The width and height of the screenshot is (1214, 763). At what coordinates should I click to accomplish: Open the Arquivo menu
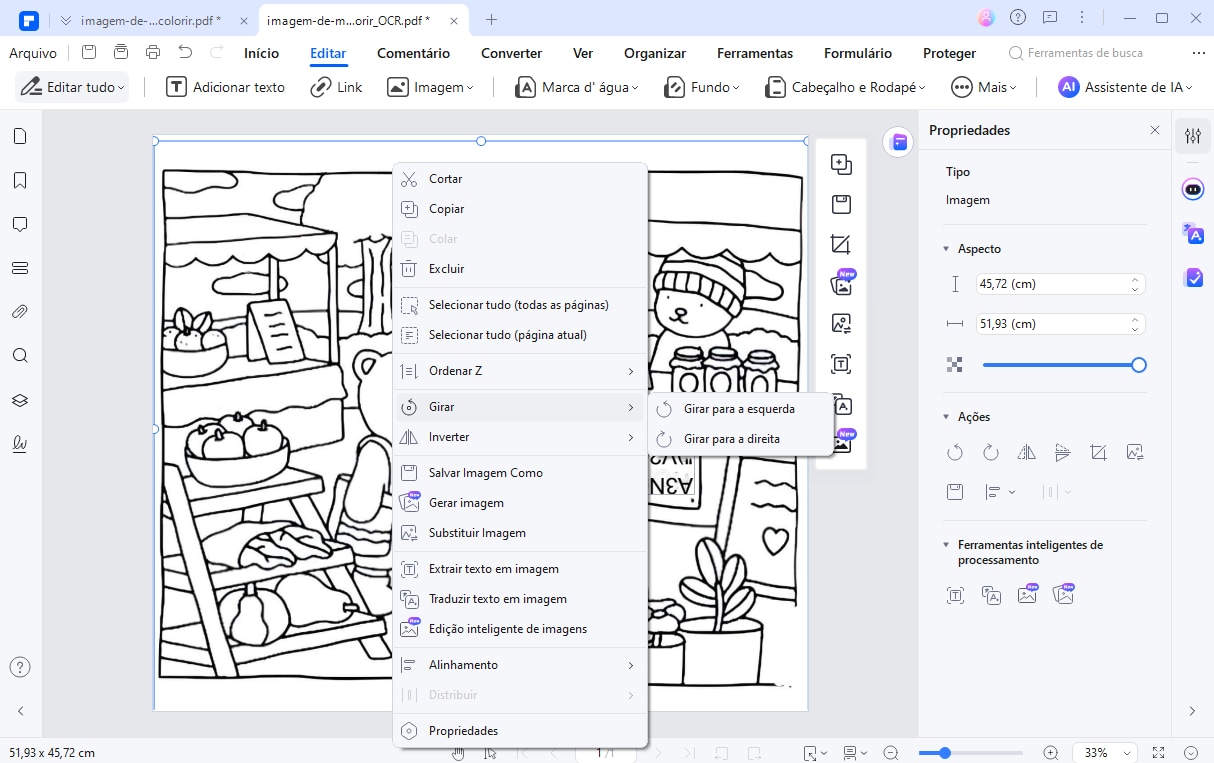(x=33, y=54)
